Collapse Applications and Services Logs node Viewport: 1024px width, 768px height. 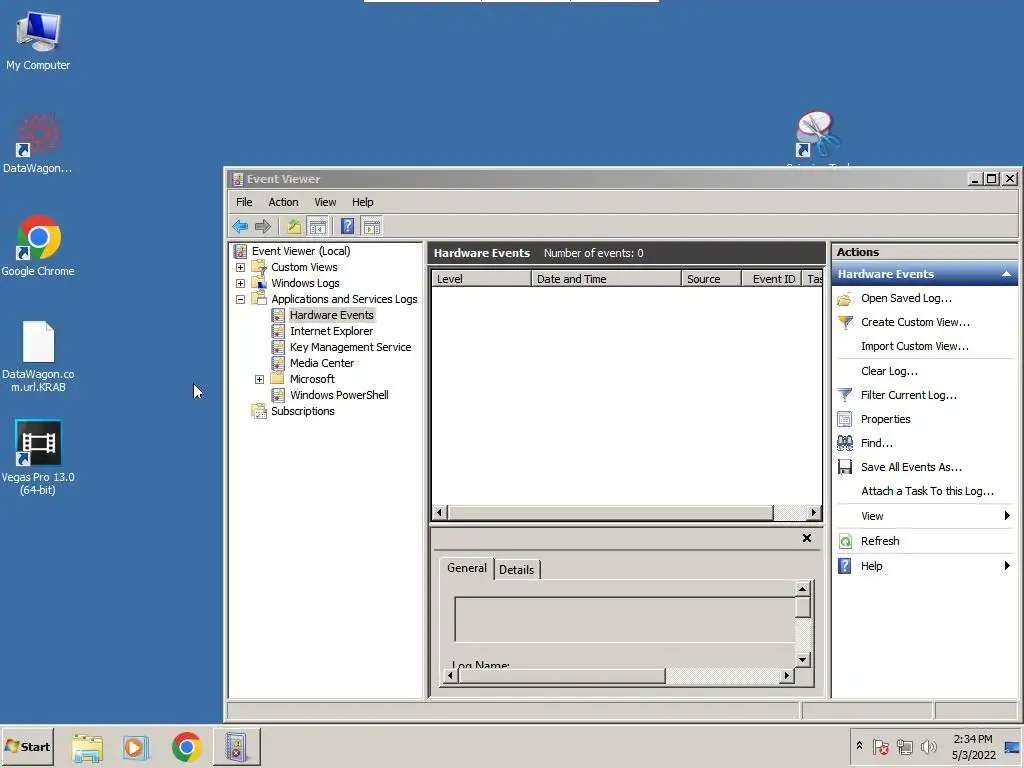point(240,299)
